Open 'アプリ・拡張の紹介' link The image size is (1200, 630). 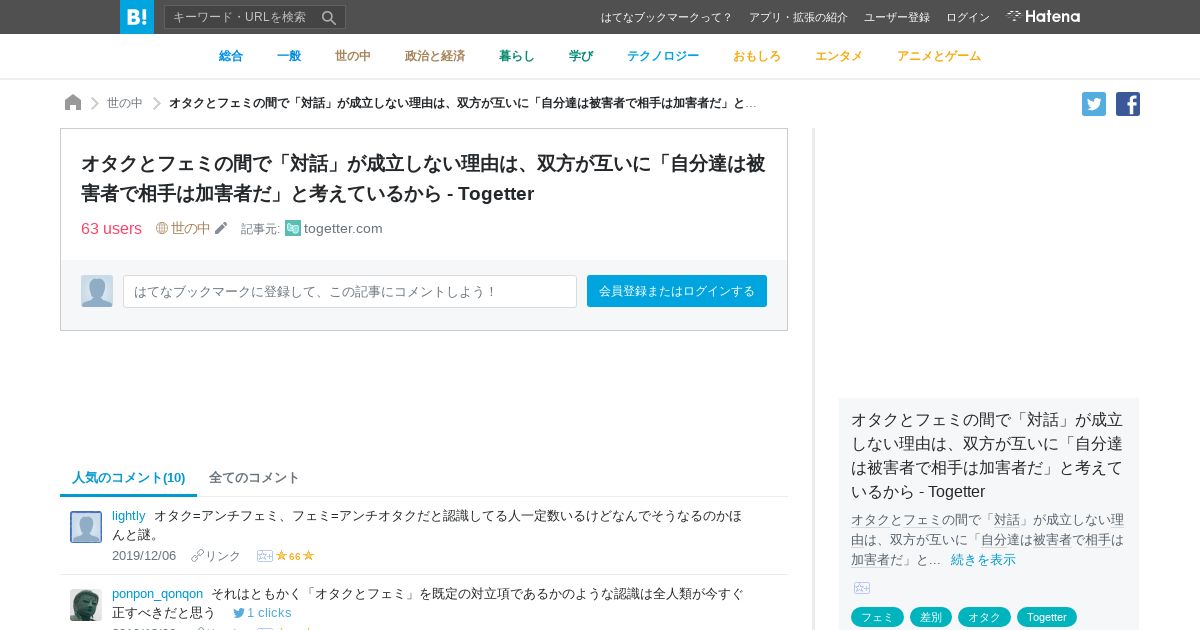point(798,17)
